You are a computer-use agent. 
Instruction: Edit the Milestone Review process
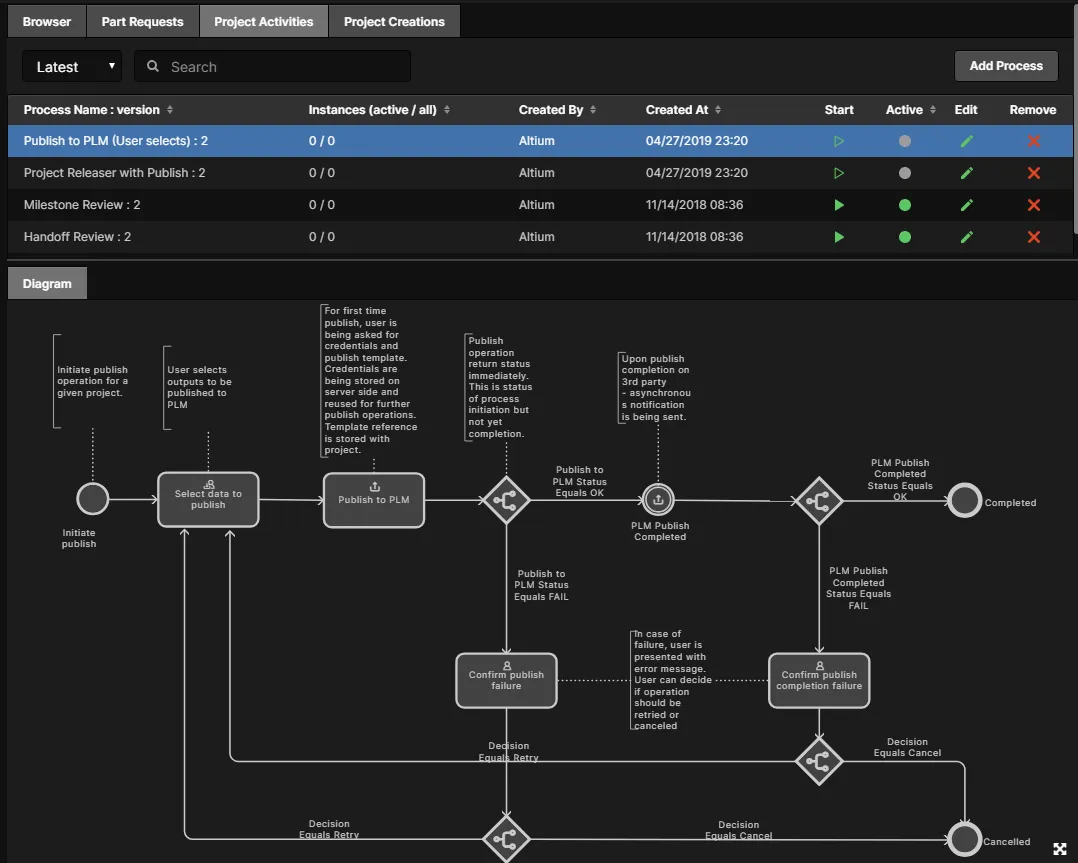tap(967, 205)
